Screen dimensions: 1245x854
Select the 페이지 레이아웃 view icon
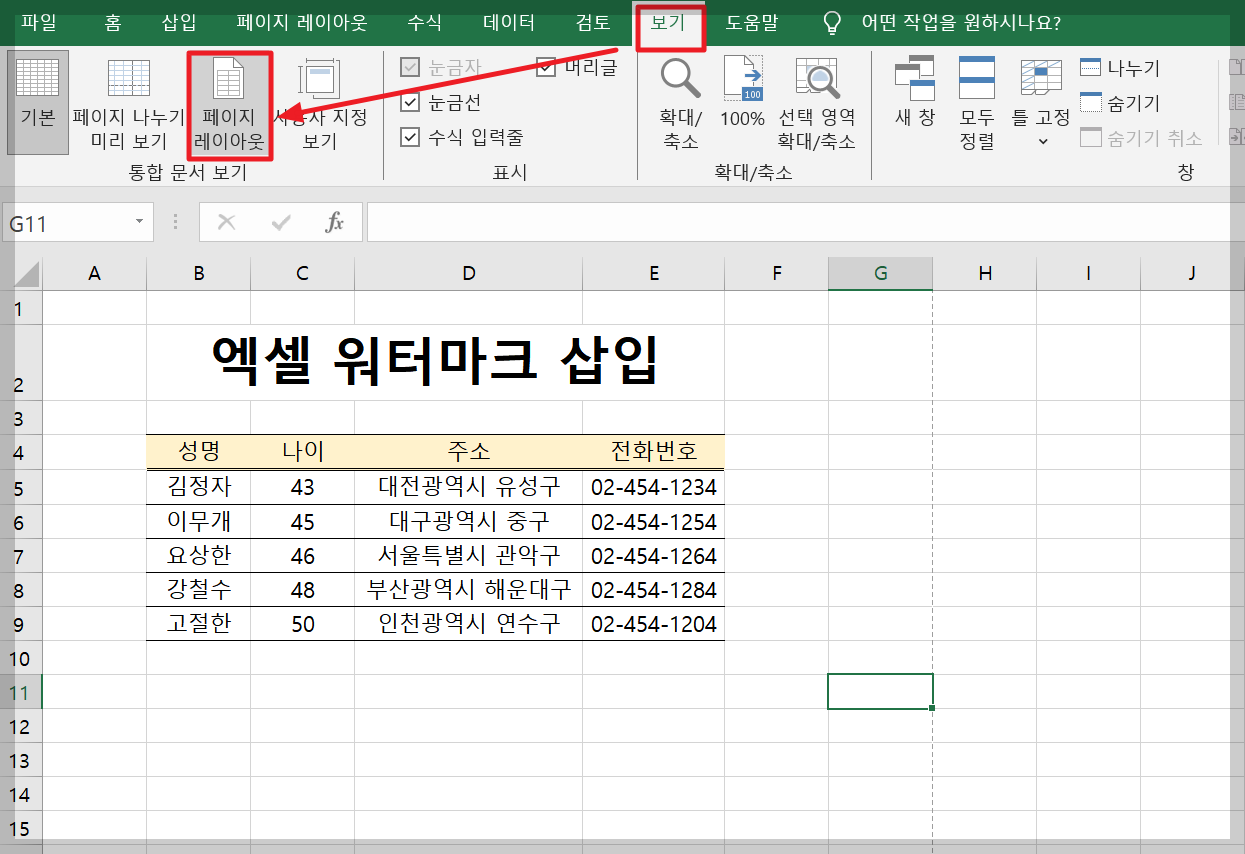pos(230,100)
